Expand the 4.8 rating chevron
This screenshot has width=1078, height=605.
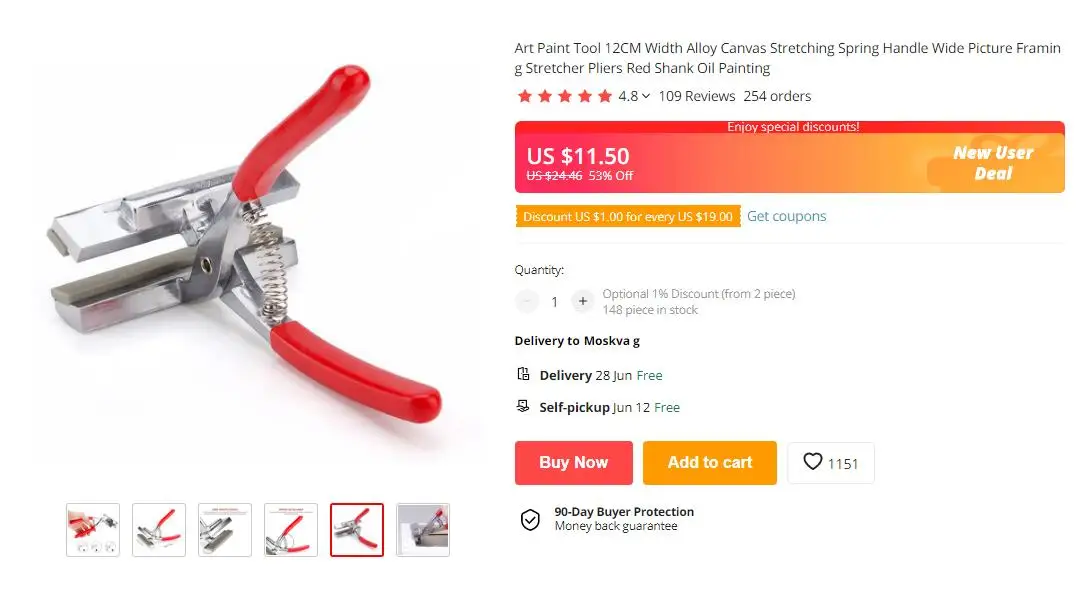coord(646,96)
